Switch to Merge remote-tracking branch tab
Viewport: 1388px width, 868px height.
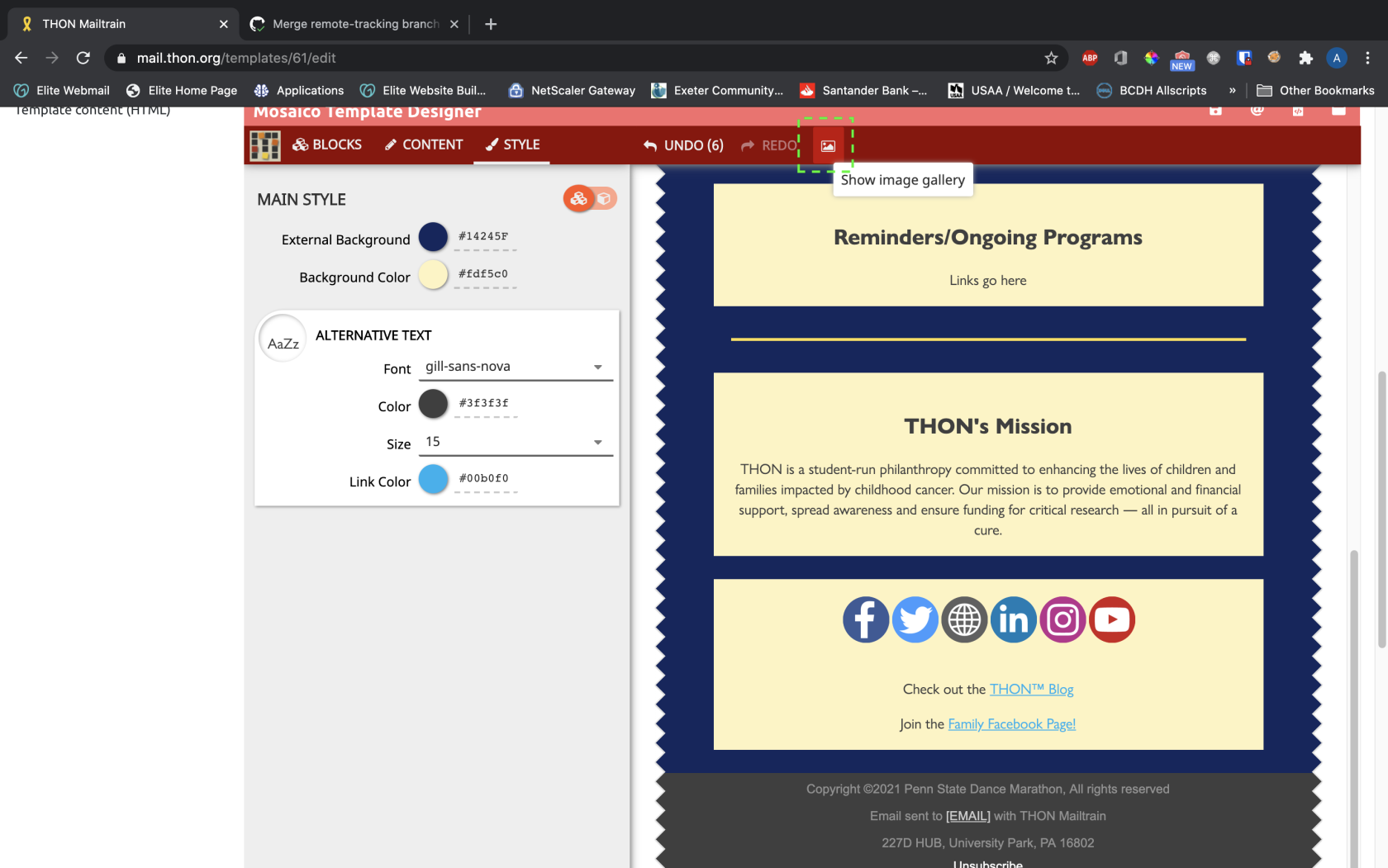coord(355,24)
